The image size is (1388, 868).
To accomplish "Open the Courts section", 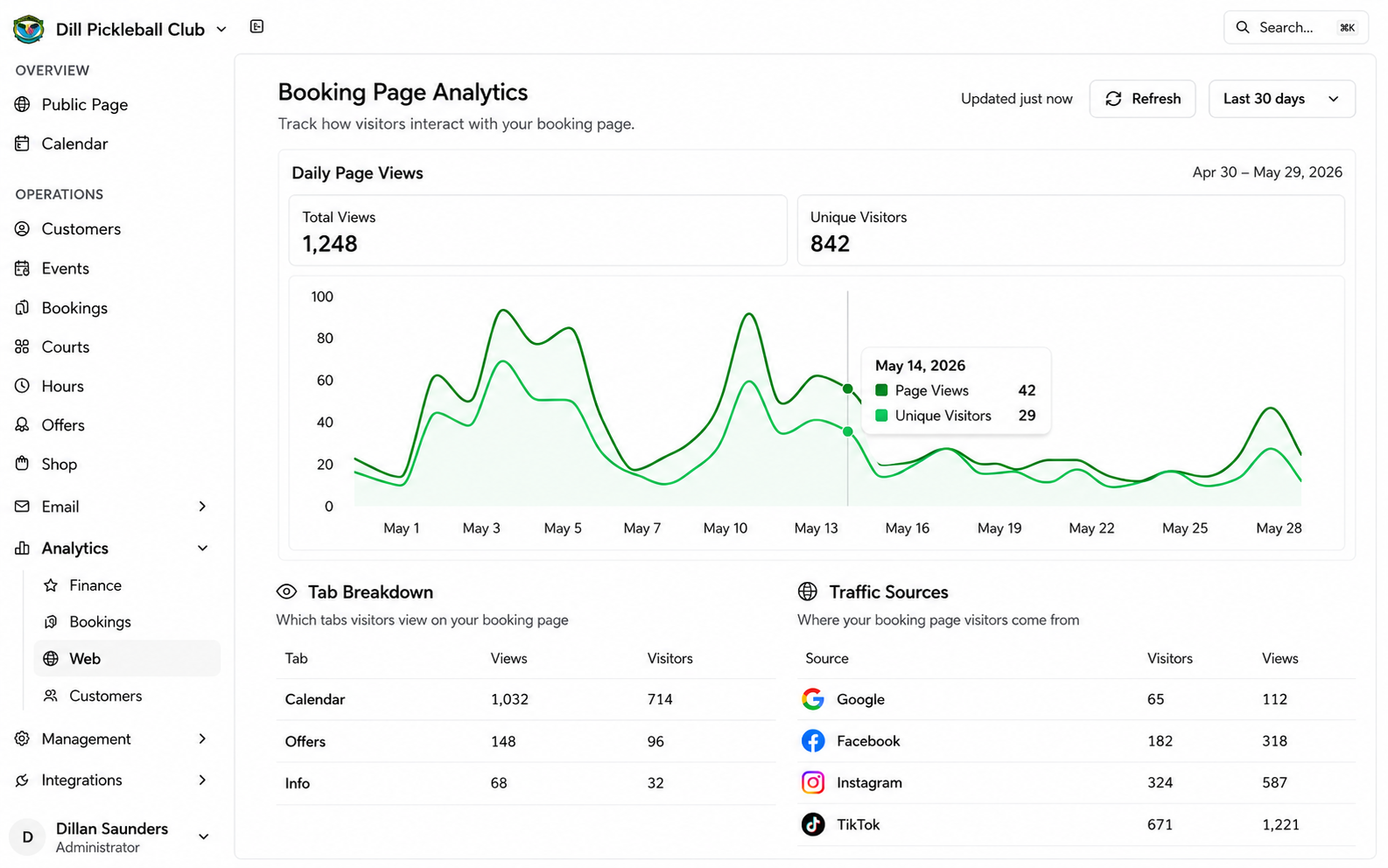I will click(x=66, y=346).
